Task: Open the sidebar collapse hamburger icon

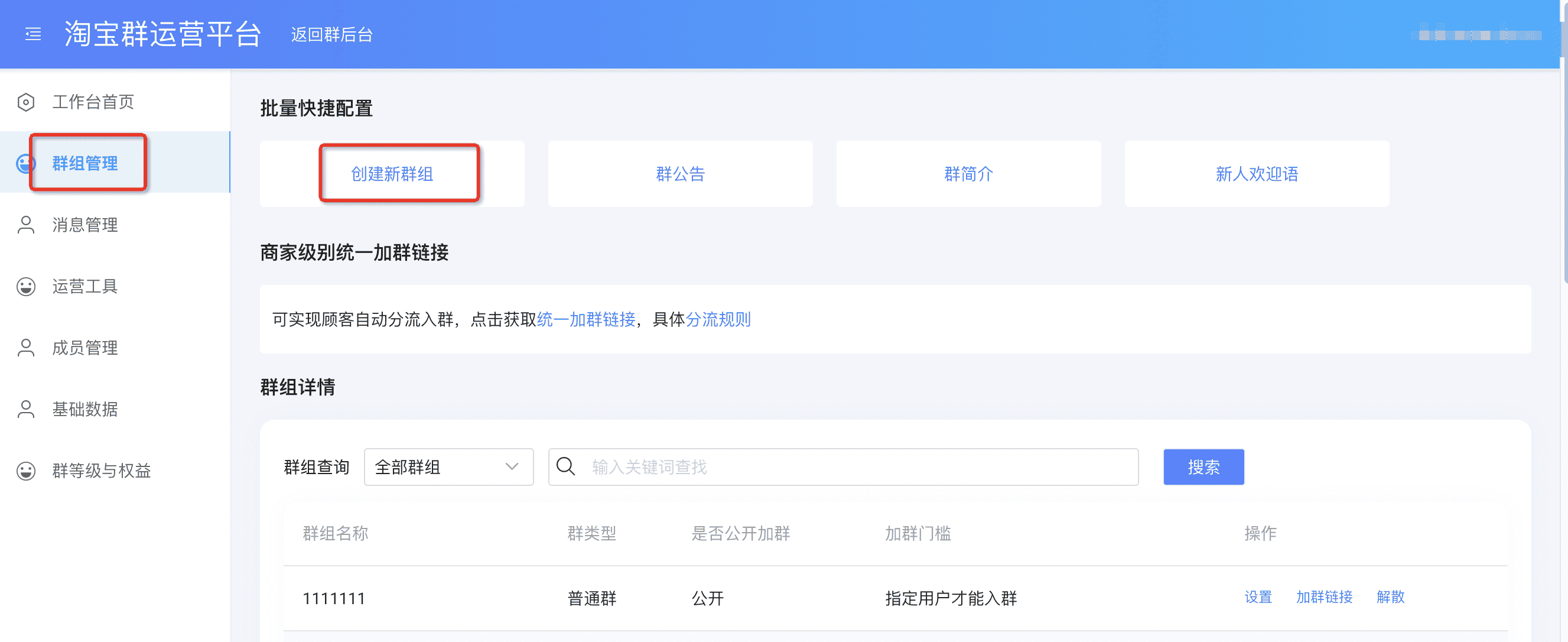Action: 32,35
